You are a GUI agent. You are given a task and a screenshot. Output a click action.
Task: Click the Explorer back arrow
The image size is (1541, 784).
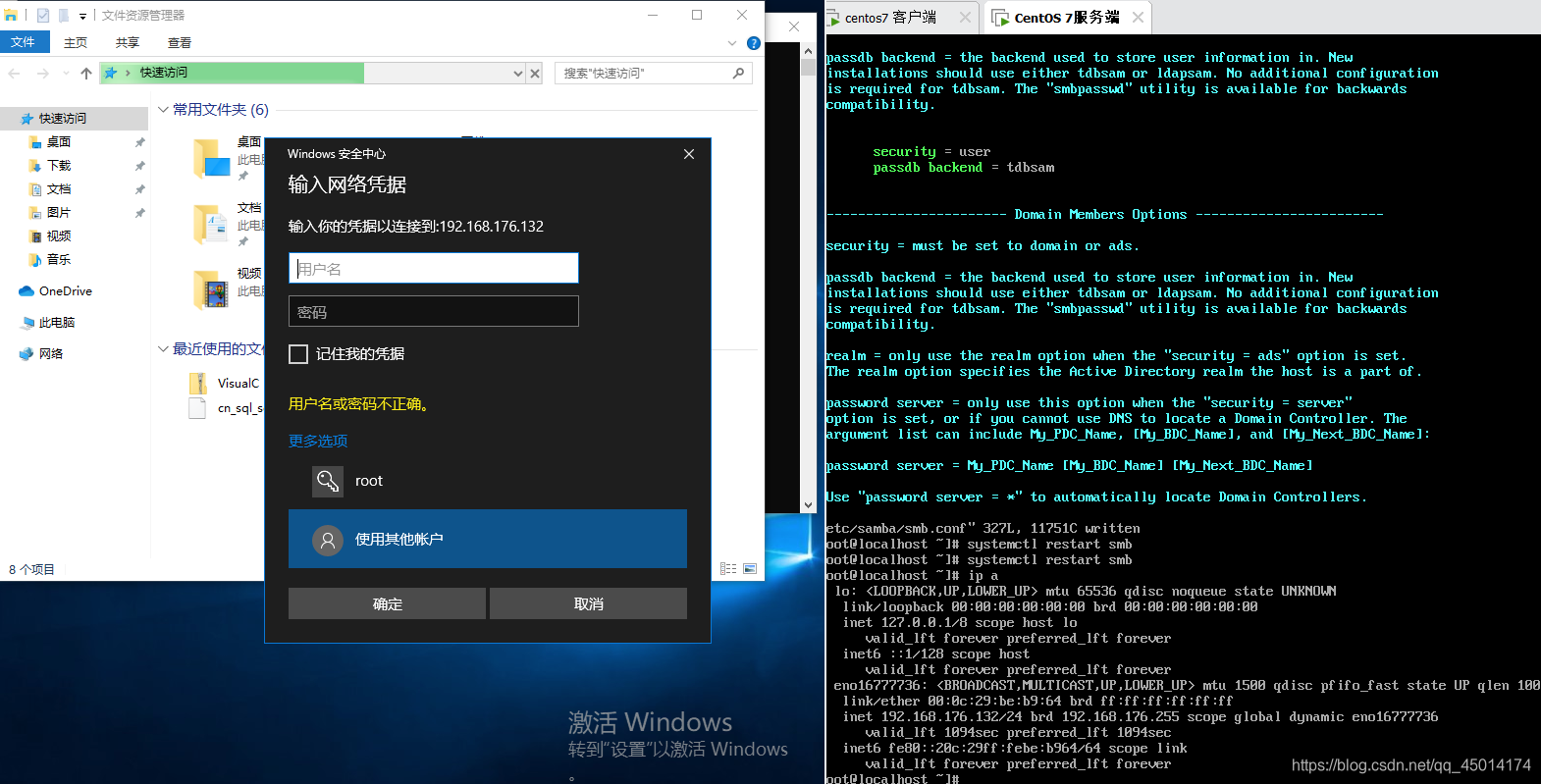pos(14,74)
